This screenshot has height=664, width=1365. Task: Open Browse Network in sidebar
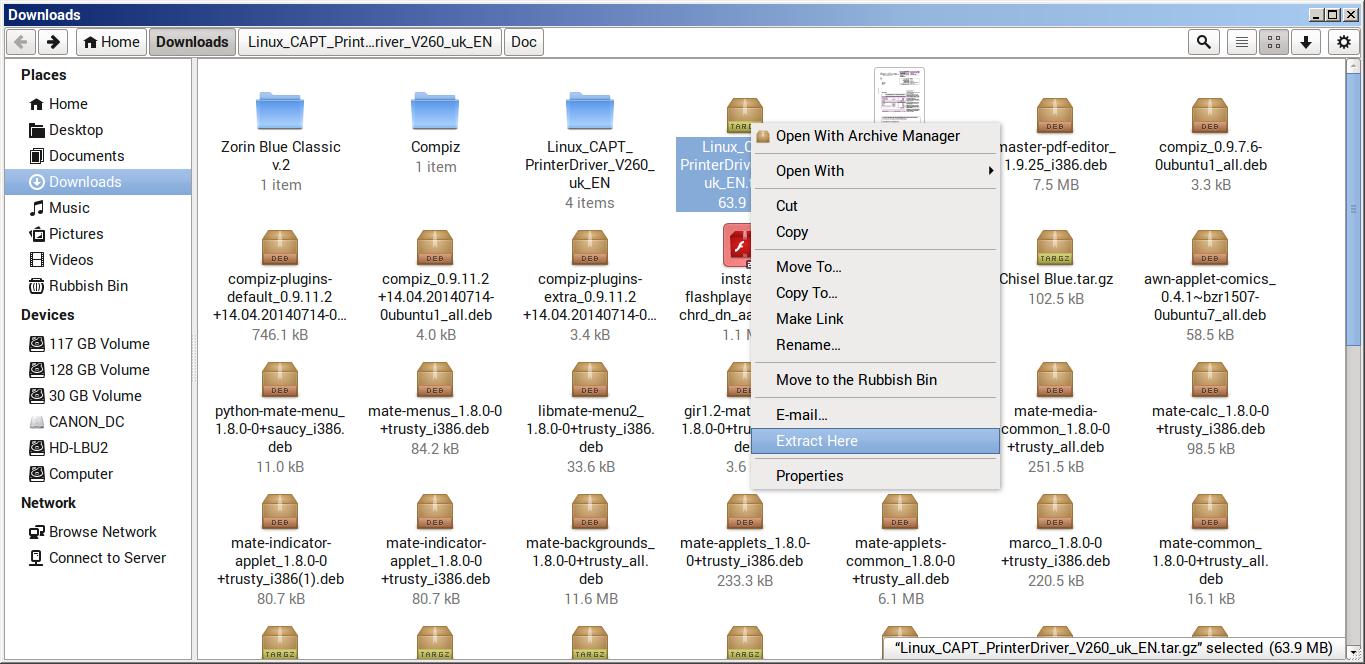click(x=102, y=532)
